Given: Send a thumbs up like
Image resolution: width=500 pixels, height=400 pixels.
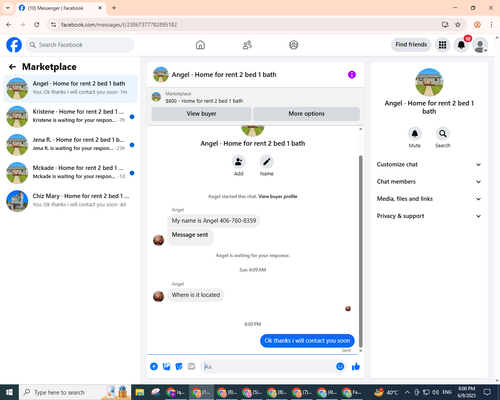Looking at the screenshot, I should click(356, 367).
